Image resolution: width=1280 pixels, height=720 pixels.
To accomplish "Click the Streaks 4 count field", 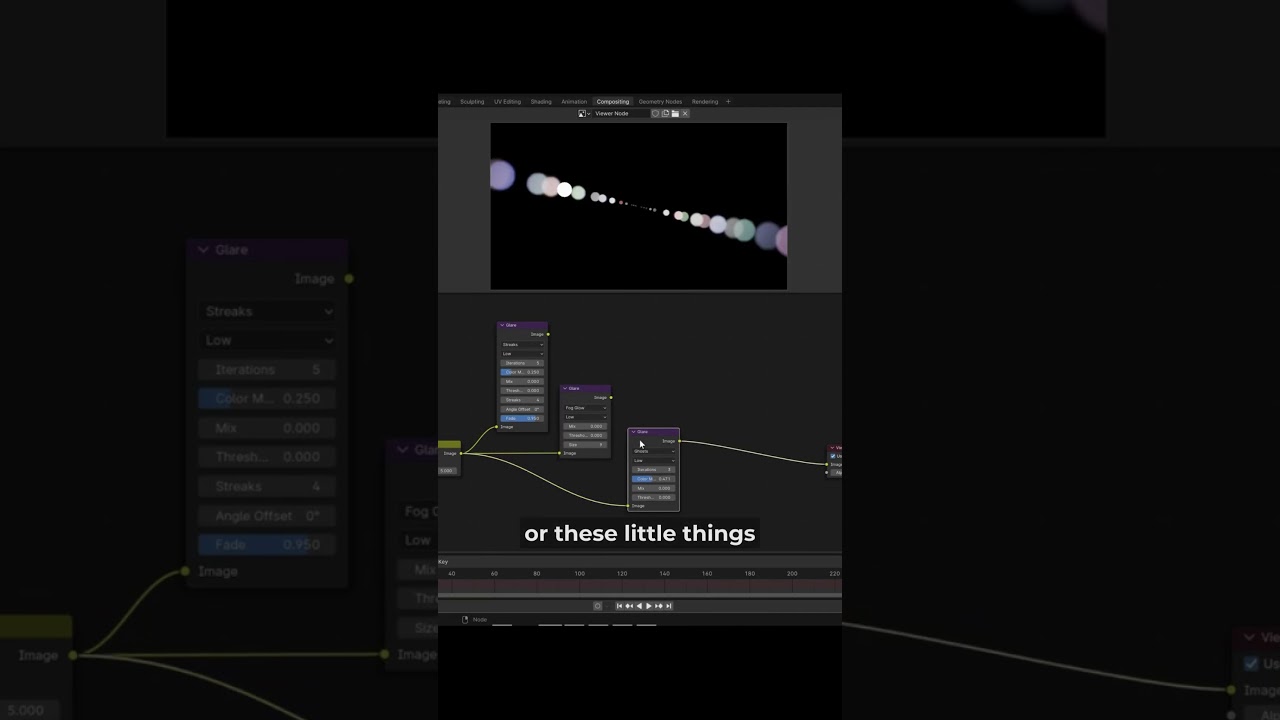I will click(522, 400).
